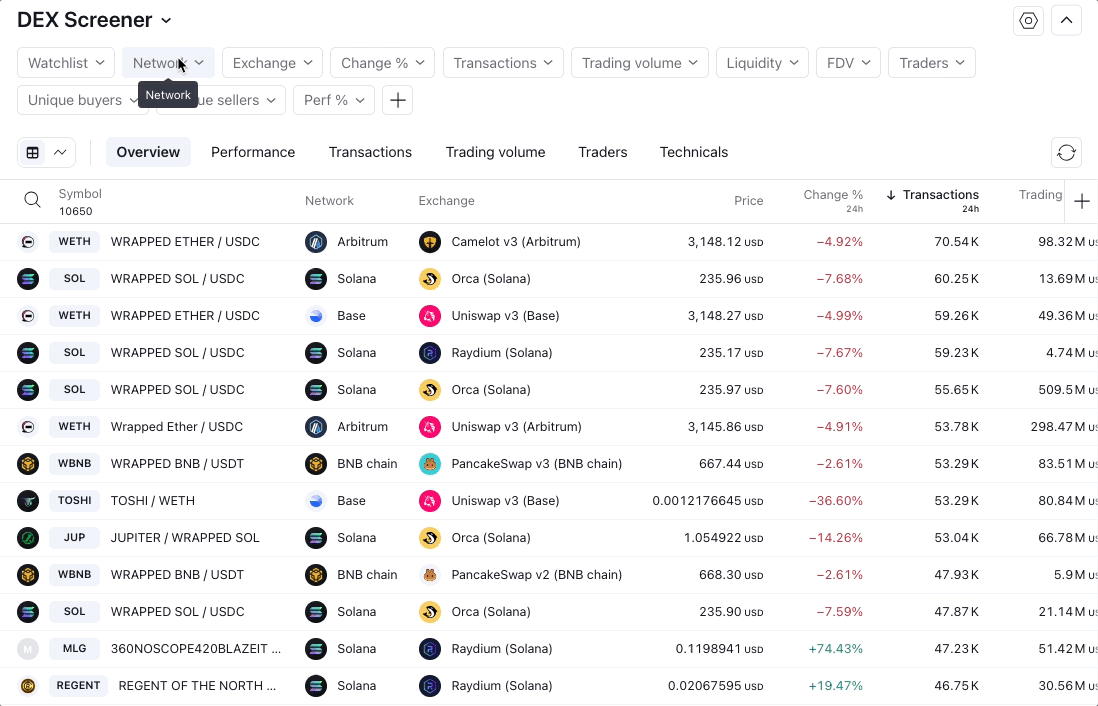This screenshot has height=706, width=1098.
Task: Click Base network icon in TOSHI row
Action: tap(316, 501)
